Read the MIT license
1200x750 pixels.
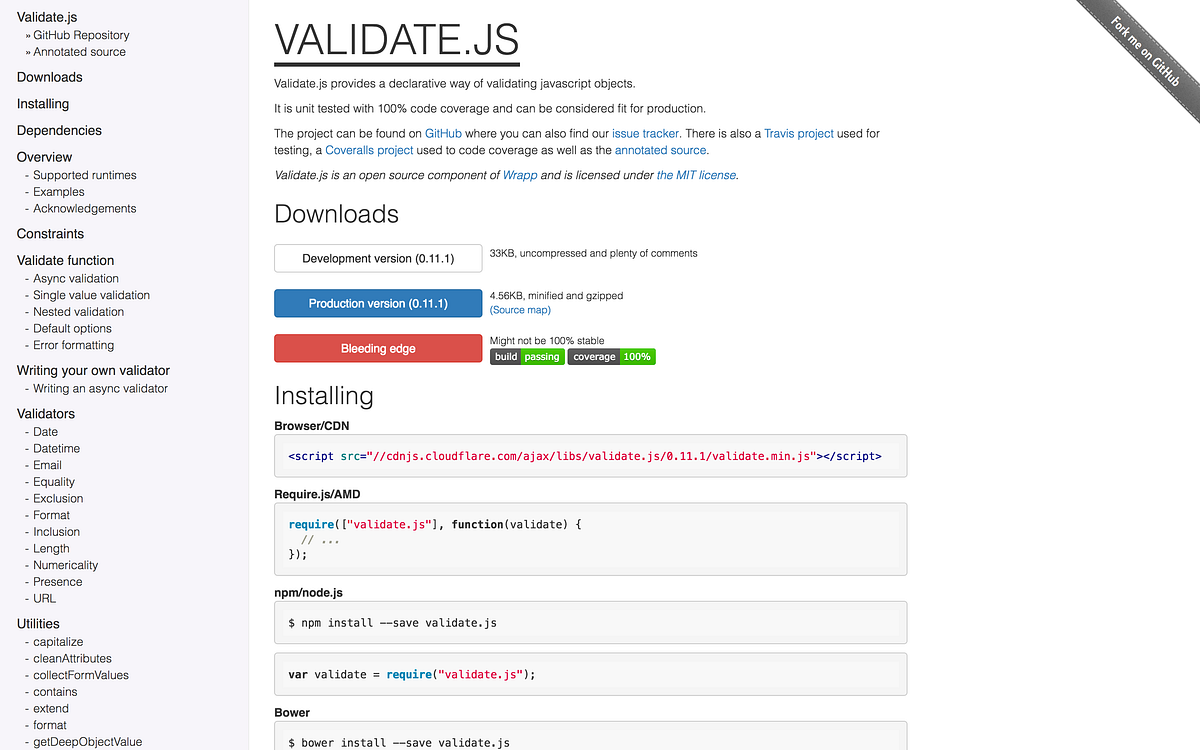click(696, 174)
